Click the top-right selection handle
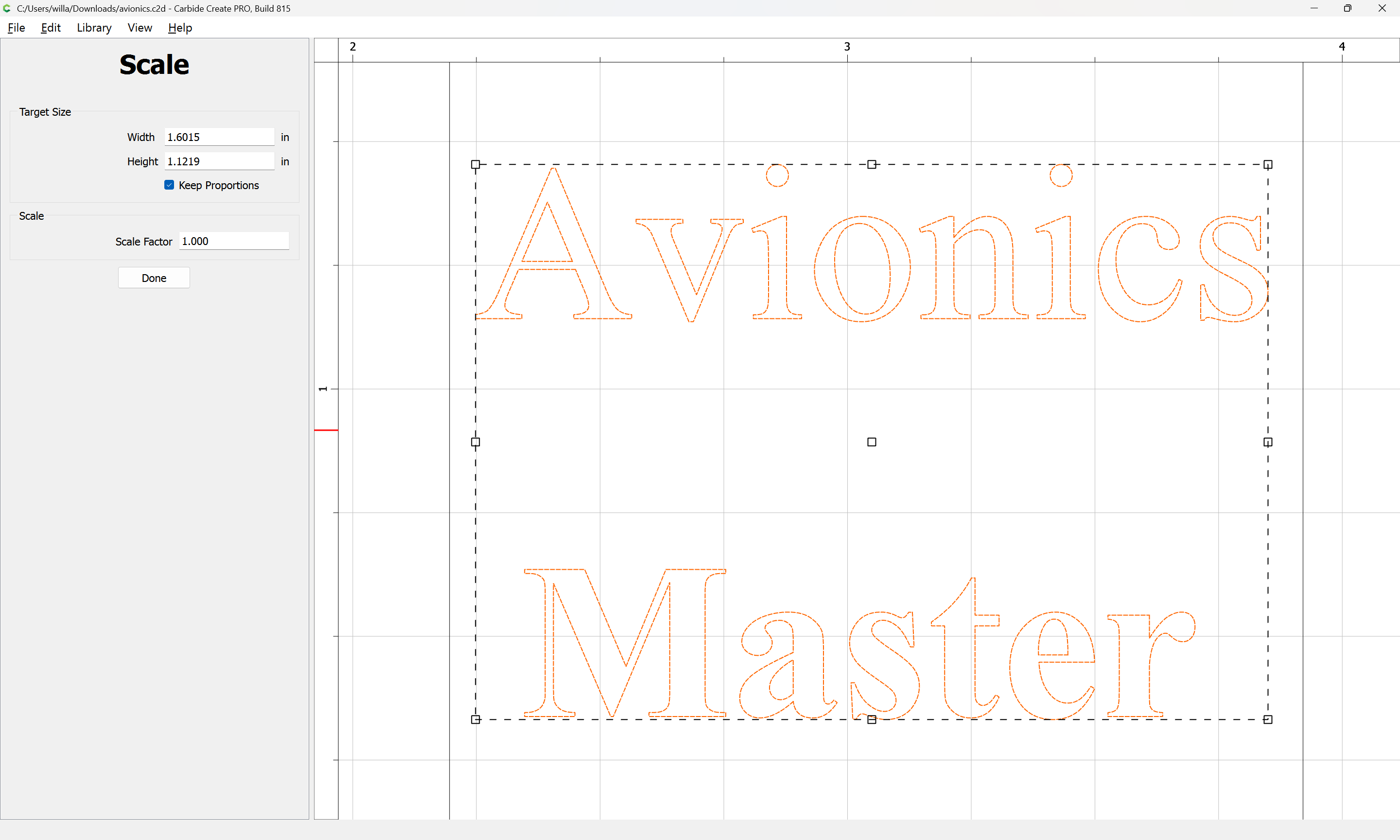The height and width of the screenshot is (840, 1400). [1268, 165]
